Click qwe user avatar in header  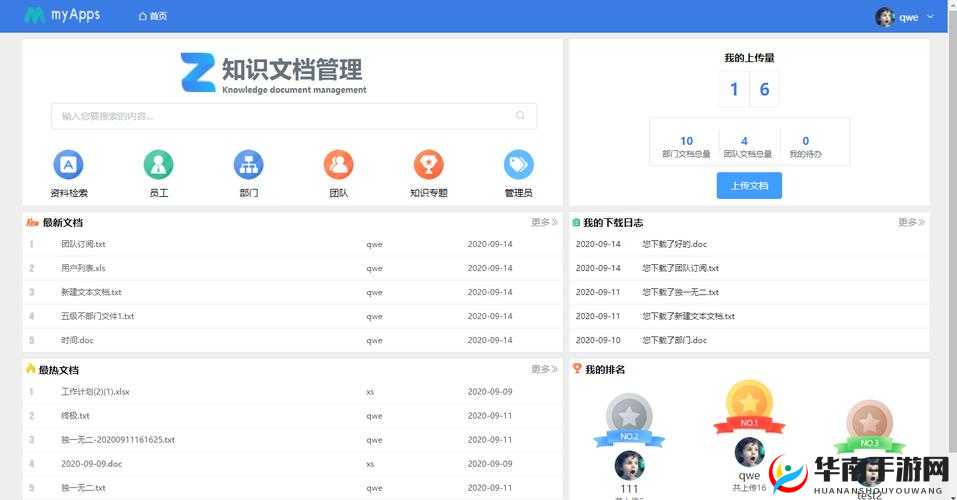884,17
